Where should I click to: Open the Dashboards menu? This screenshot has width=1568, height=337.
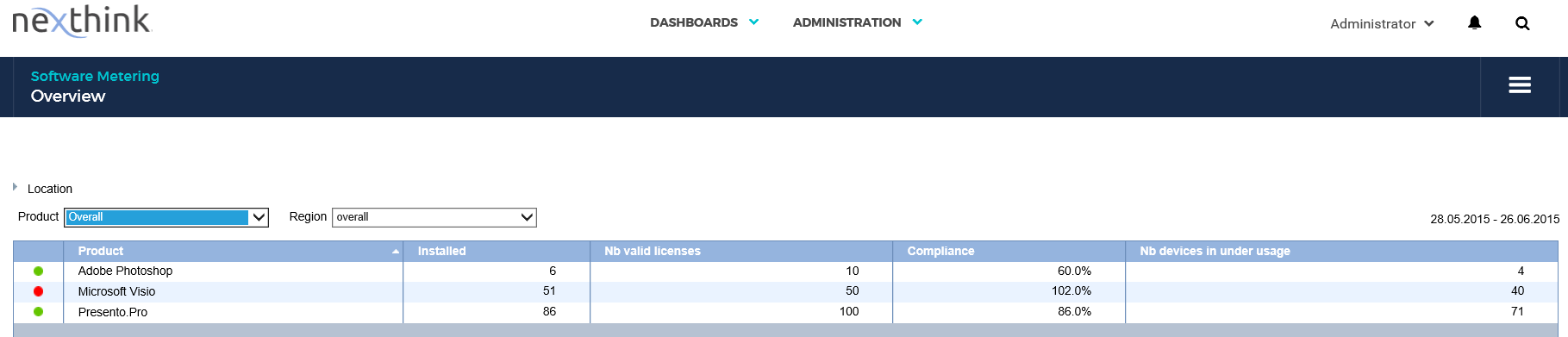pos(704,22)
